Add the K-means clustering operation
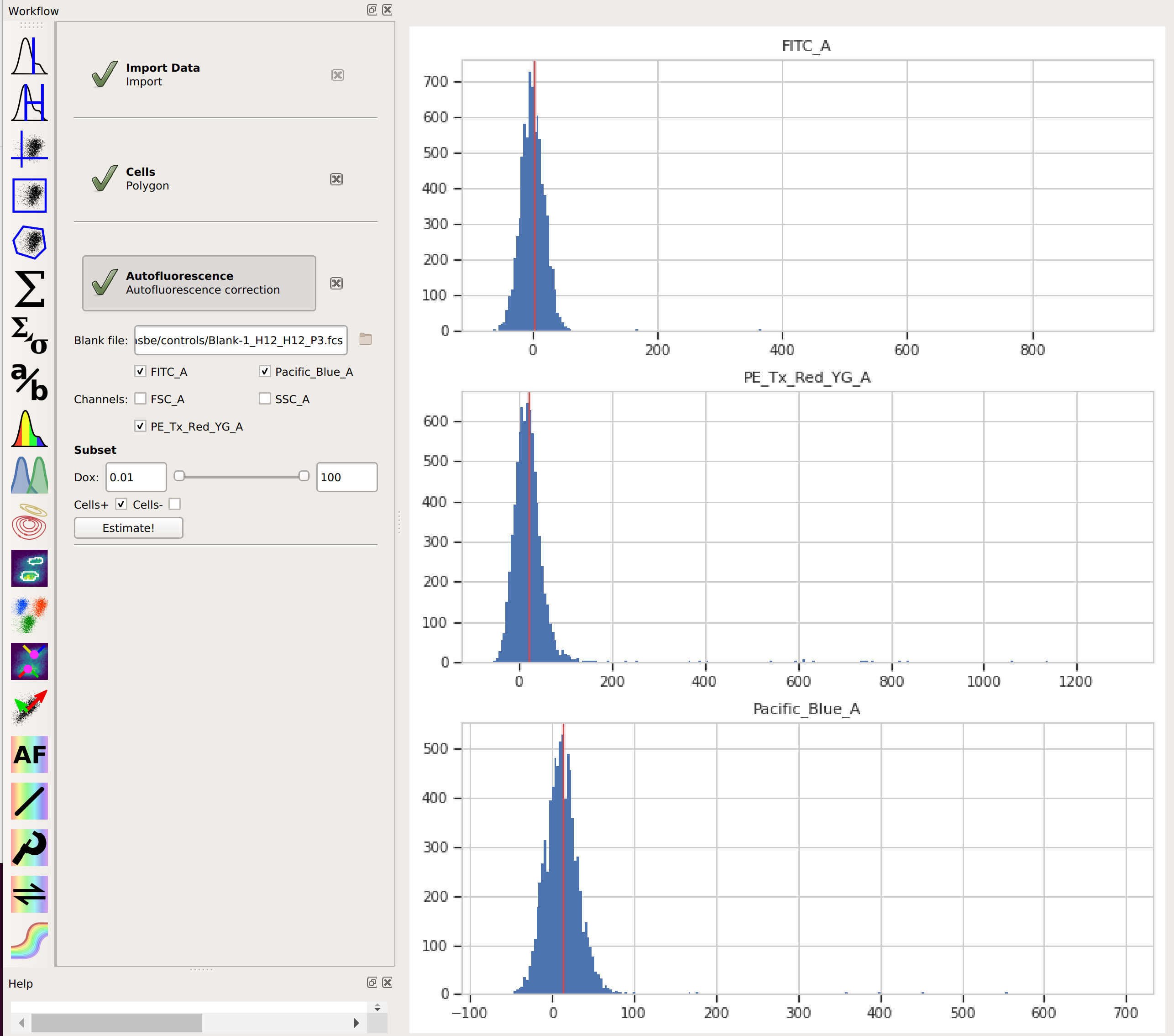Screen dimensions: 1174x1036 pyautogui.click(x=29, y=615)
